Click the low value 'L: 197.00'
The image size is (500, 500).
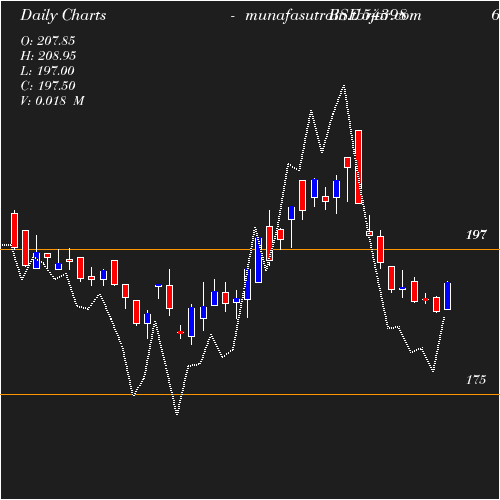point(47,71)
